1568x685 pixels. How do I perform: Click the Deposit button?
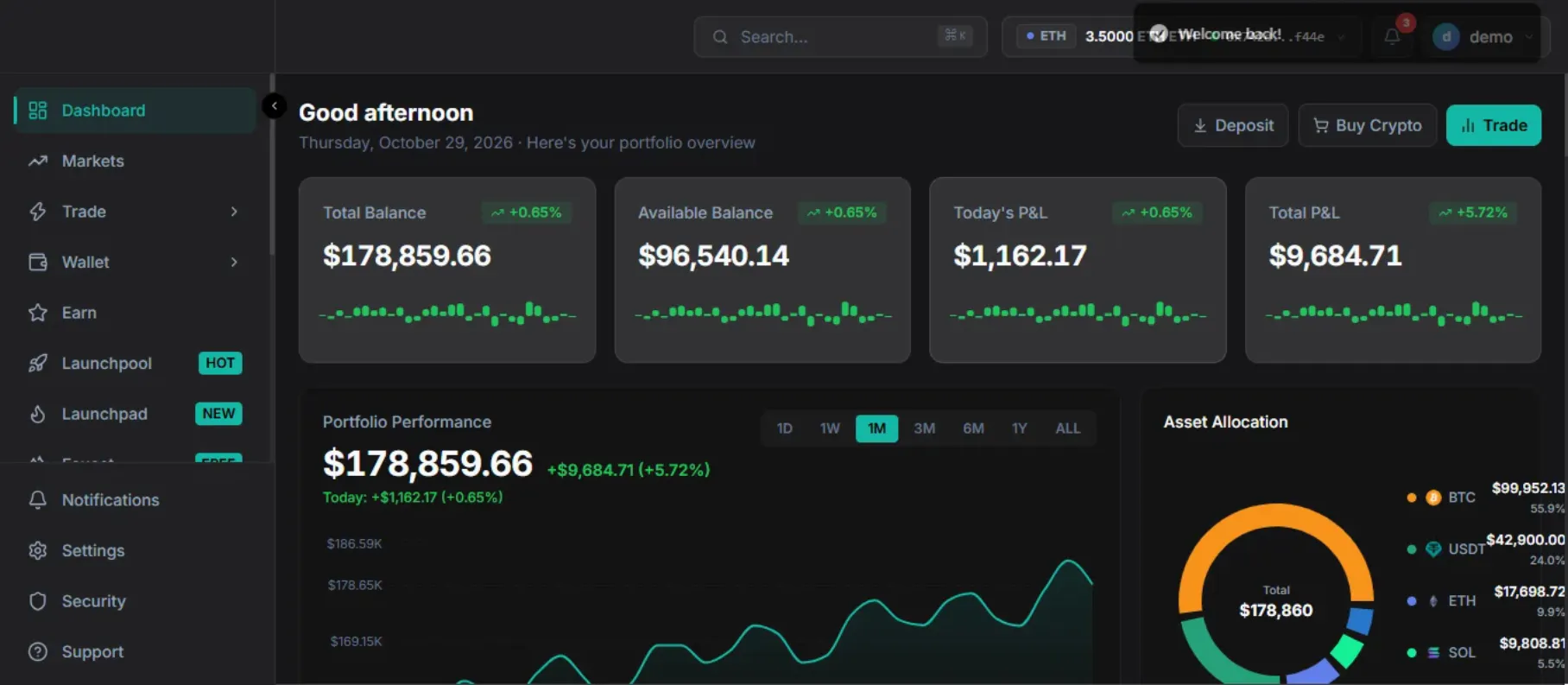click(x=1233, y=125)
